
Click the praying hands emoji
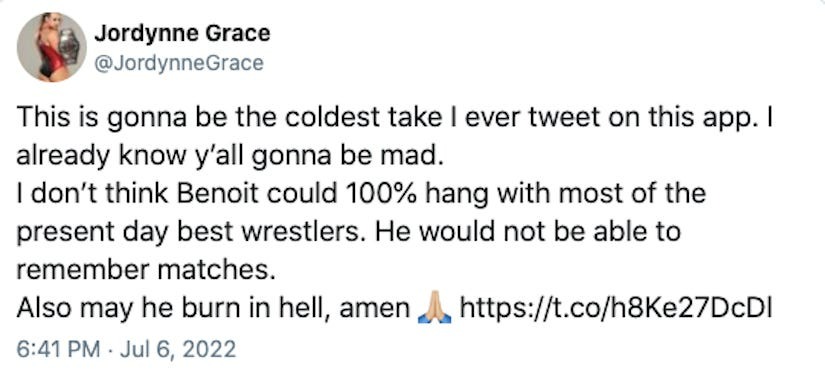coord(434,309)
